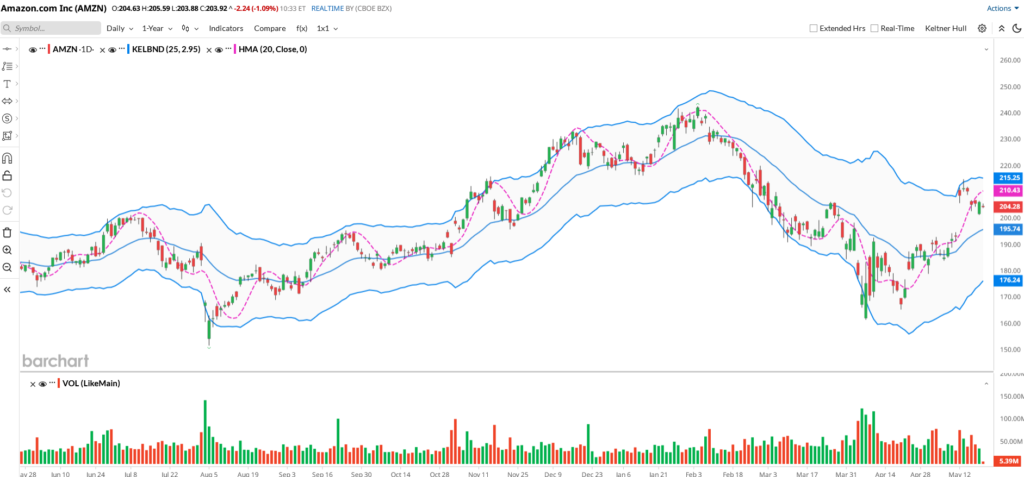Check the Real-Time checkbox
This screenshot has height=477, width=1024.
pyautogui.click(x=875, y=28)
